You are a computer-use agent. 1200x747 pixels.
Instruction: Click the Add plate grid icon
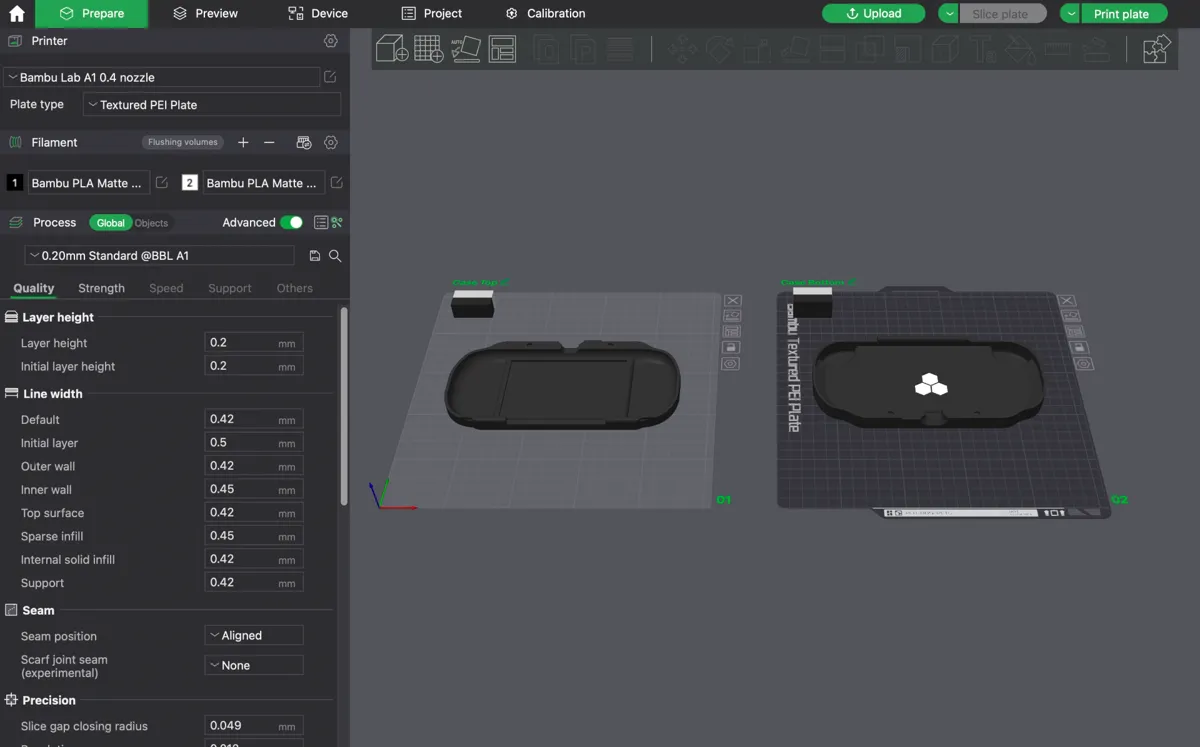click(x=428, y=48)
